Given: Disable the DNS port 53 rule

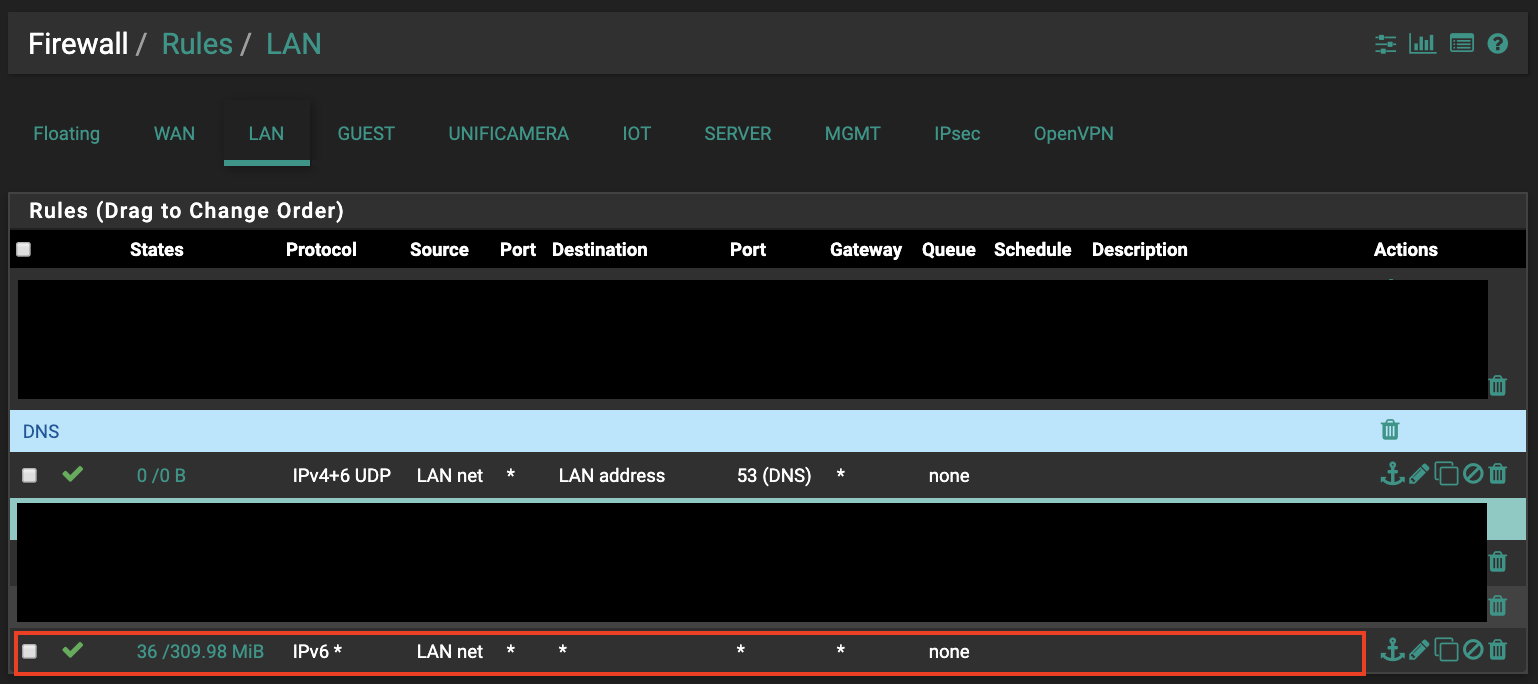Looking at the screenshot, I should click(1472, 475).
